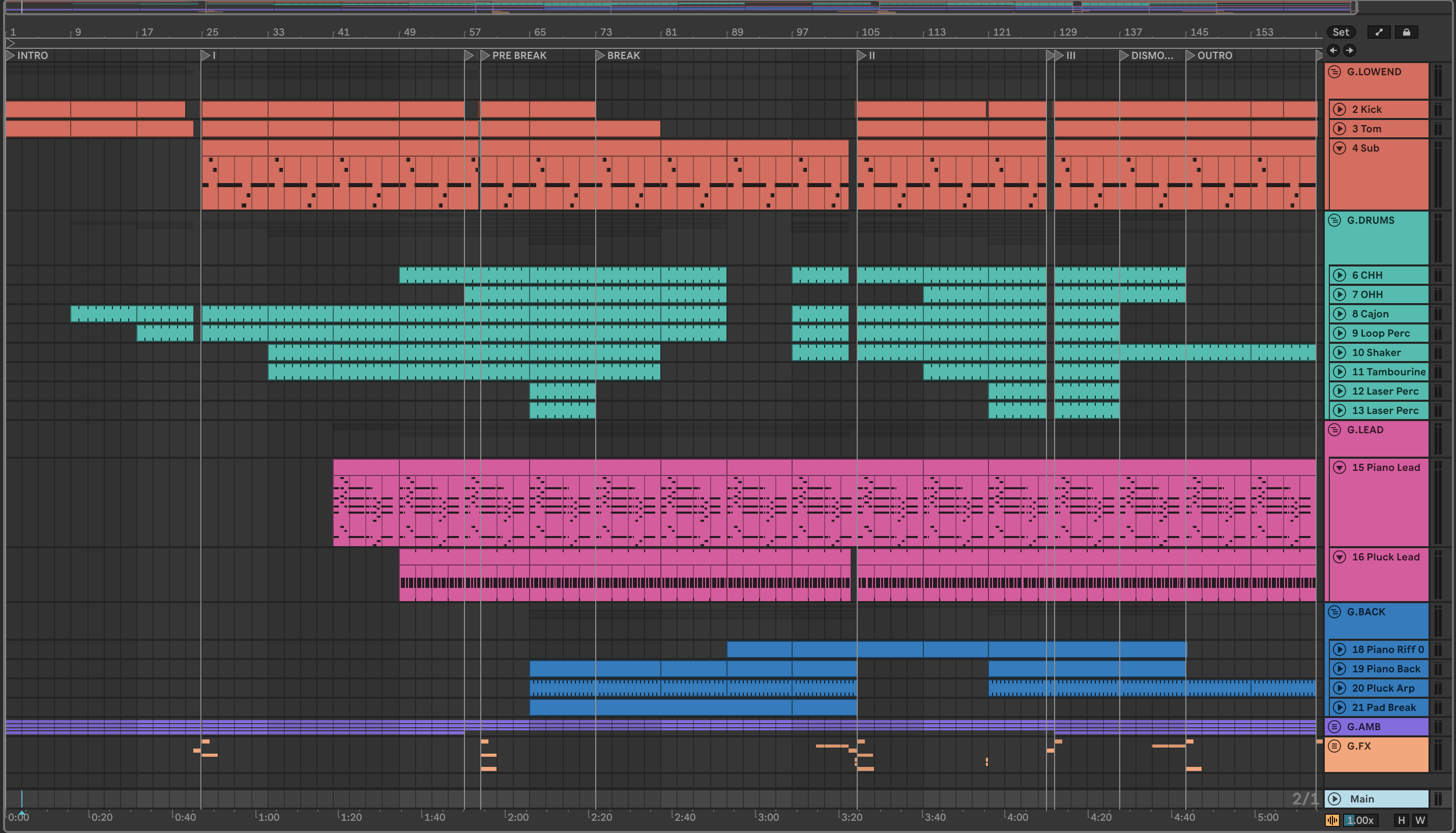1456x833 pixels.
Task: Collapse the 16 Pluck Lead track
Action: point(1339,557)
